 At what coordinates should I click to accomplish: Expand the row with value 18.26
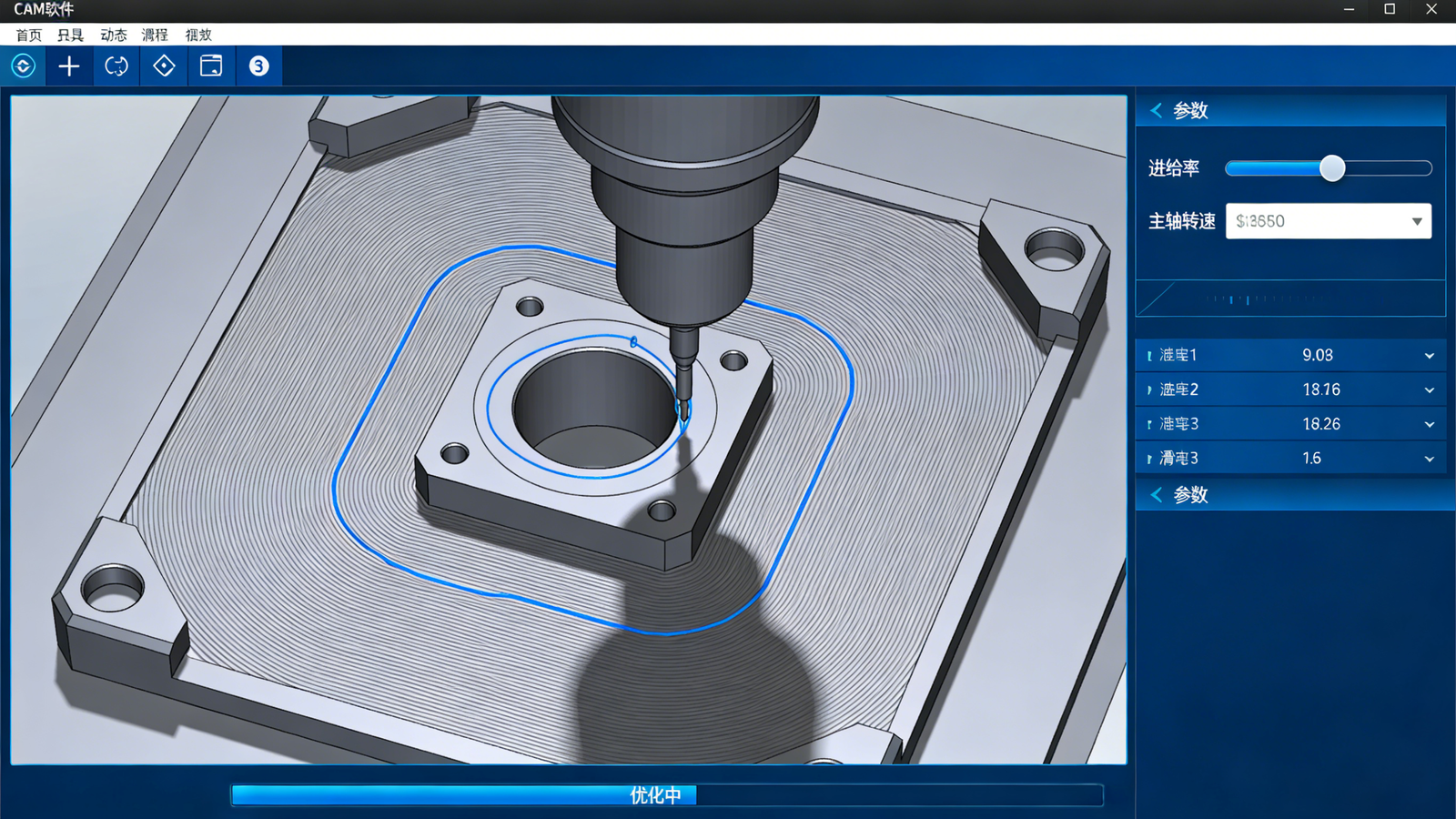(x=1429, y=425)
